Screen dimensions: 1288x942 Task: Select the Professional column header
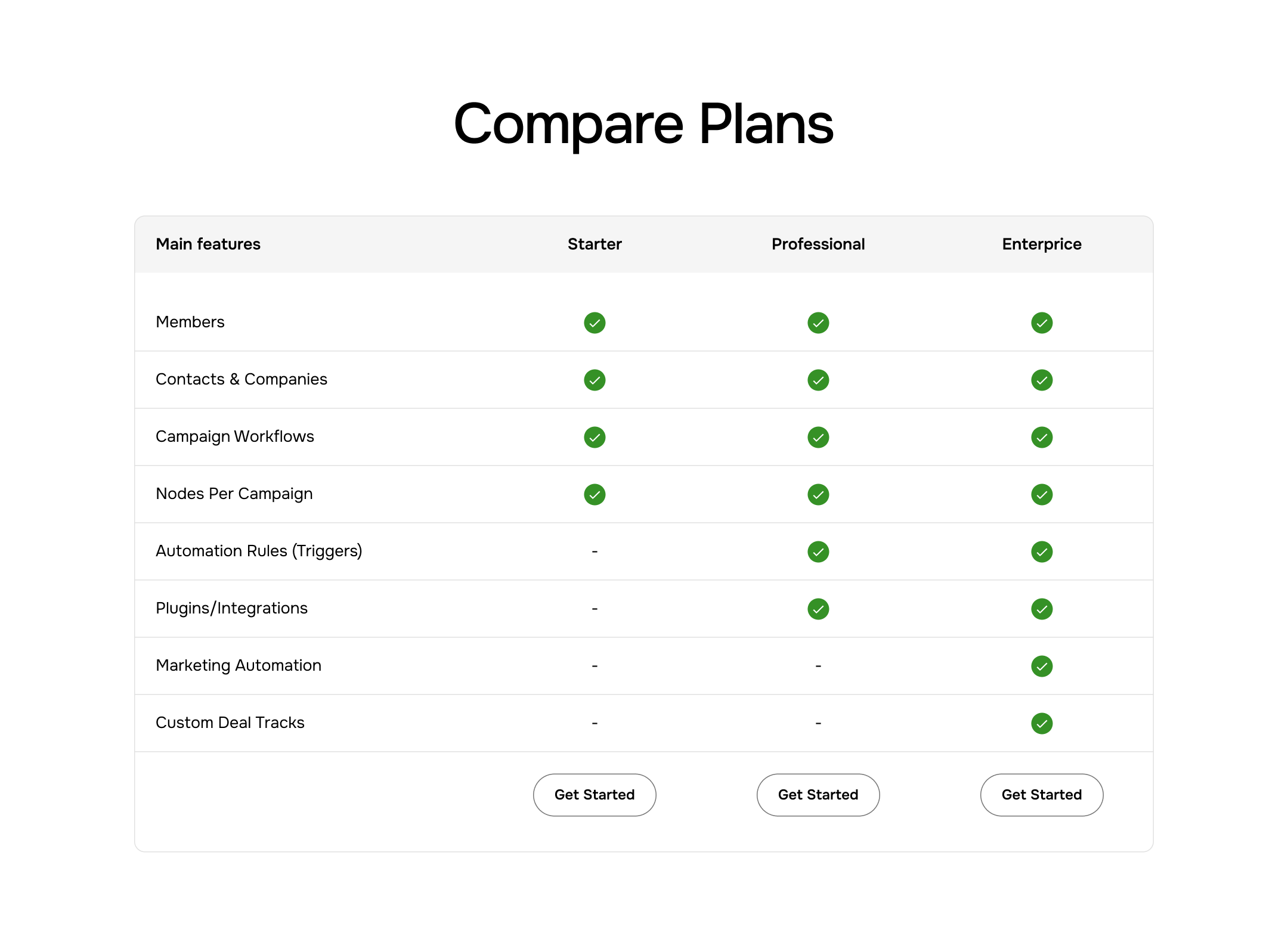pos(818,244)
